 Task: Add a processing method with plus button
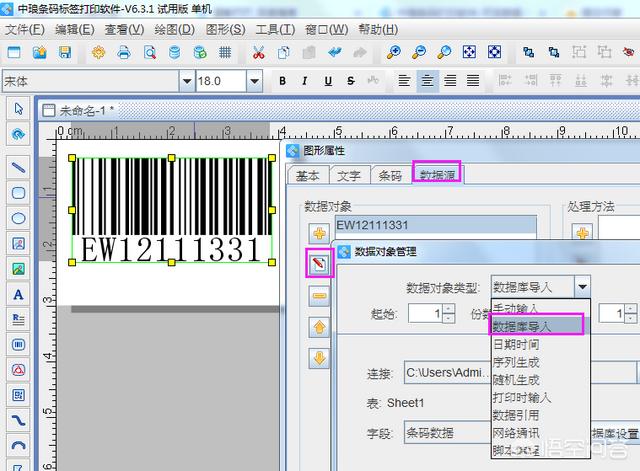tap(582, 233)
